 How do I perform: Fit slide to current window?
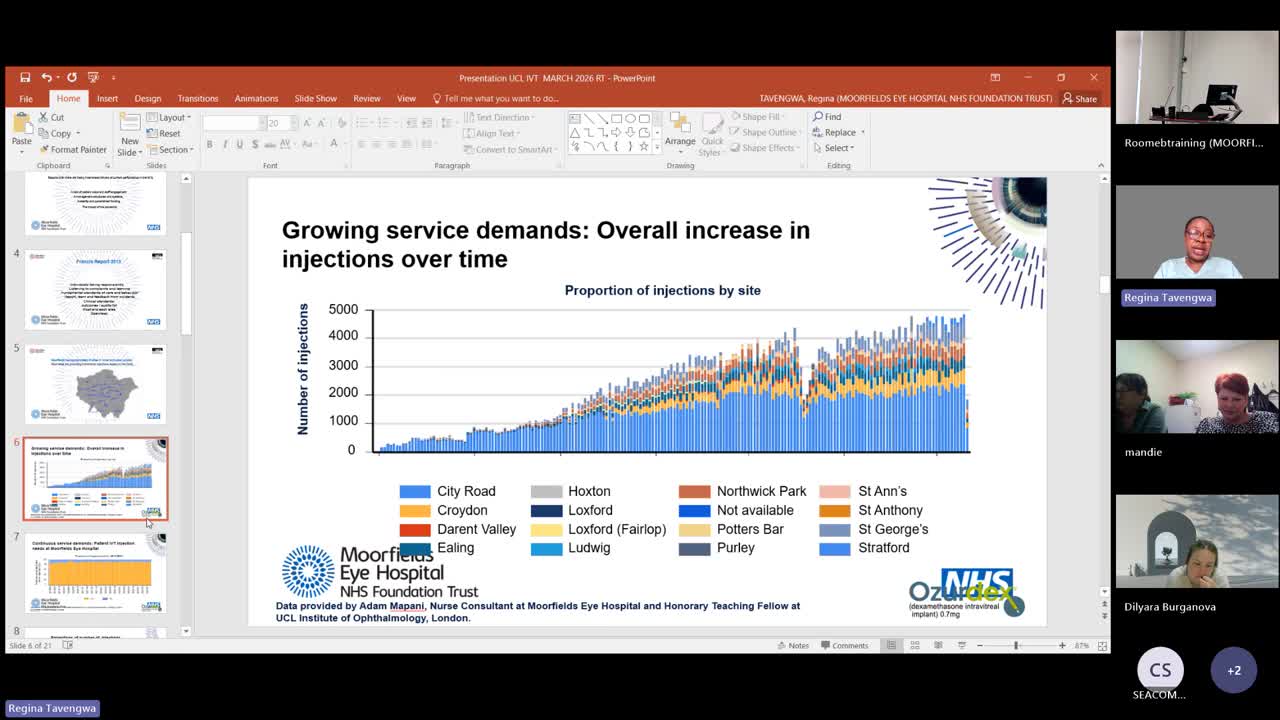[1101, 646]
